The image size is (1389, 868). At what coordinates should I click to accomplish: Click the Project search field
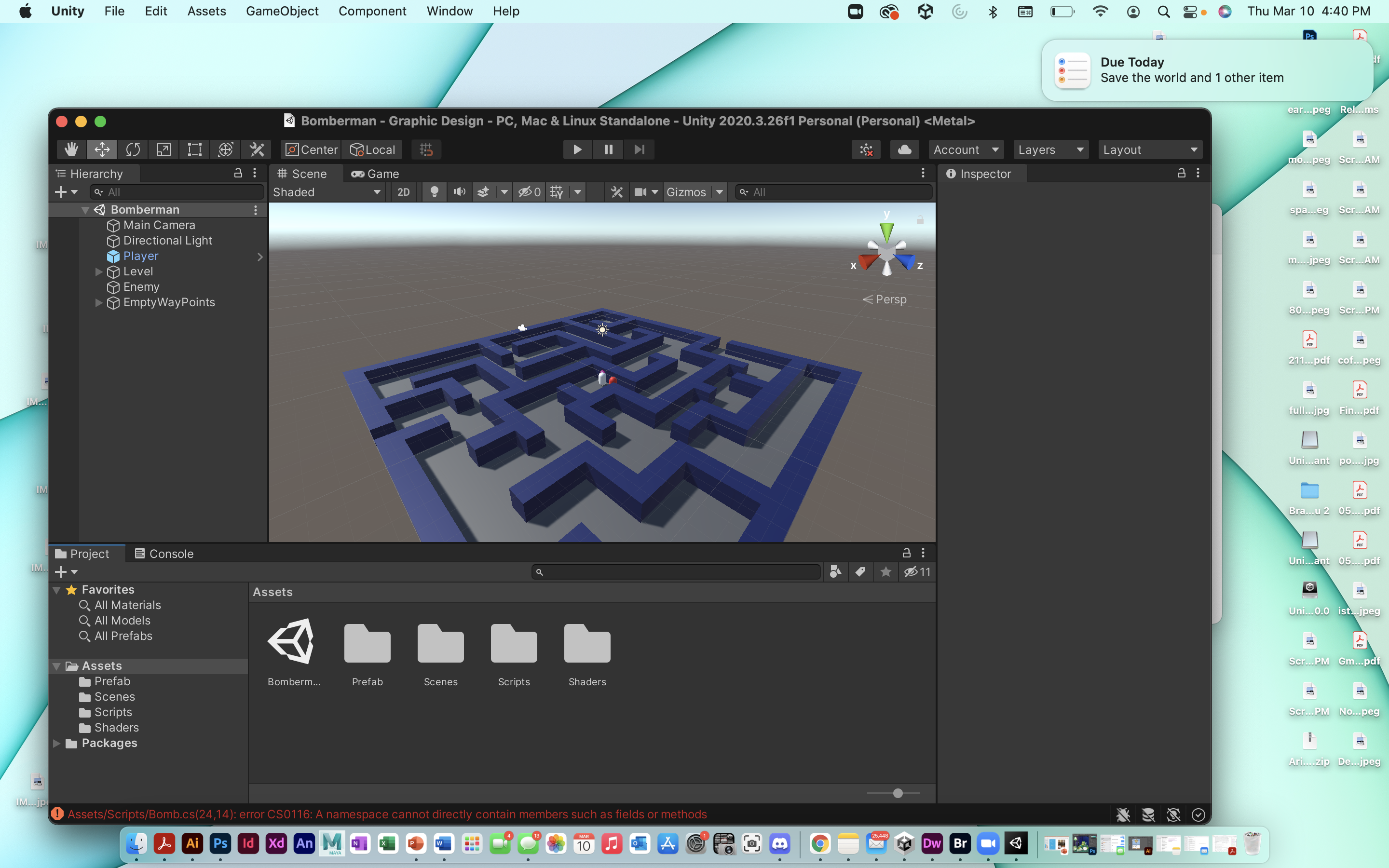(x=676, y=572)
